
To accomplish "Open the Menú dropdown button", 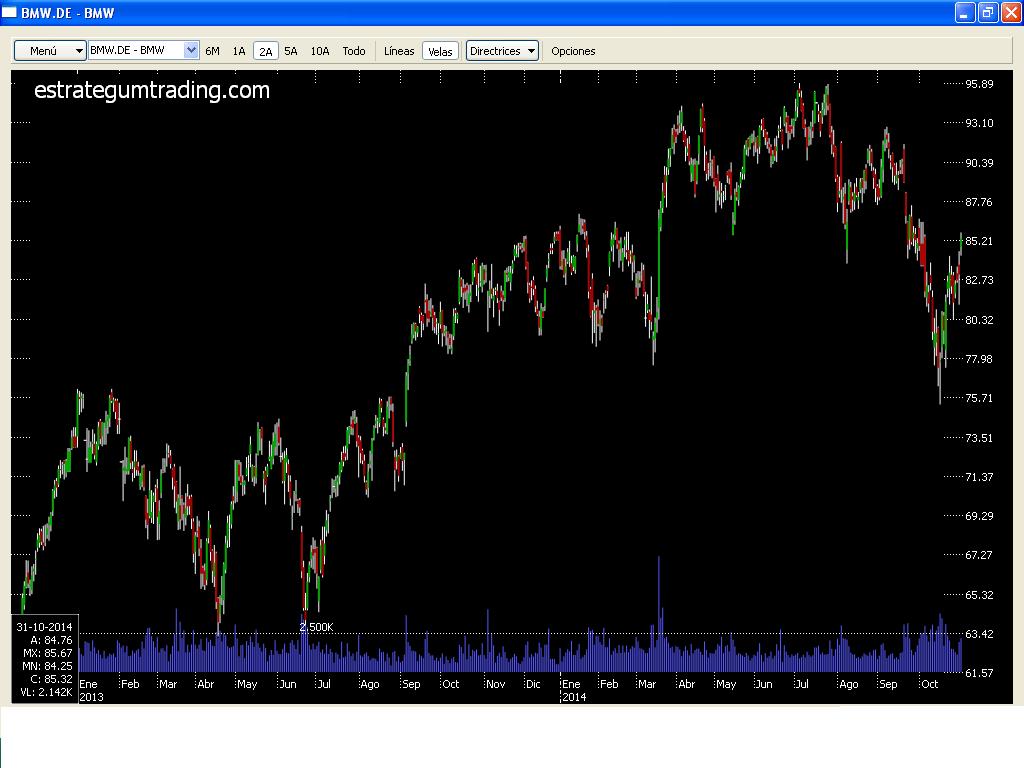I will 50,50.
